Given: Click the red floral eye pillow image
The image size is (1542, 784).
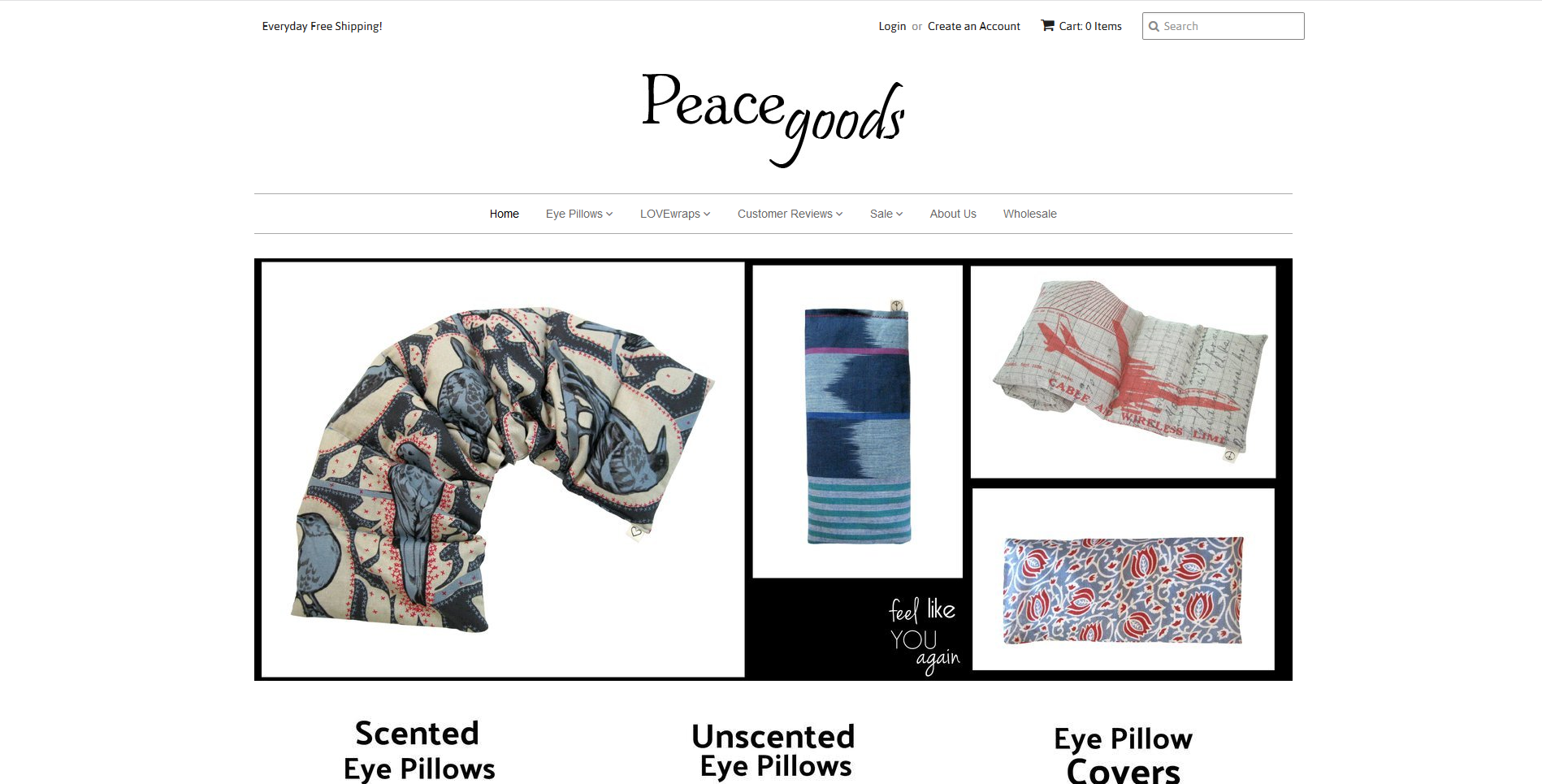Looking at the screenshot, I should (x=1123, y=579).
